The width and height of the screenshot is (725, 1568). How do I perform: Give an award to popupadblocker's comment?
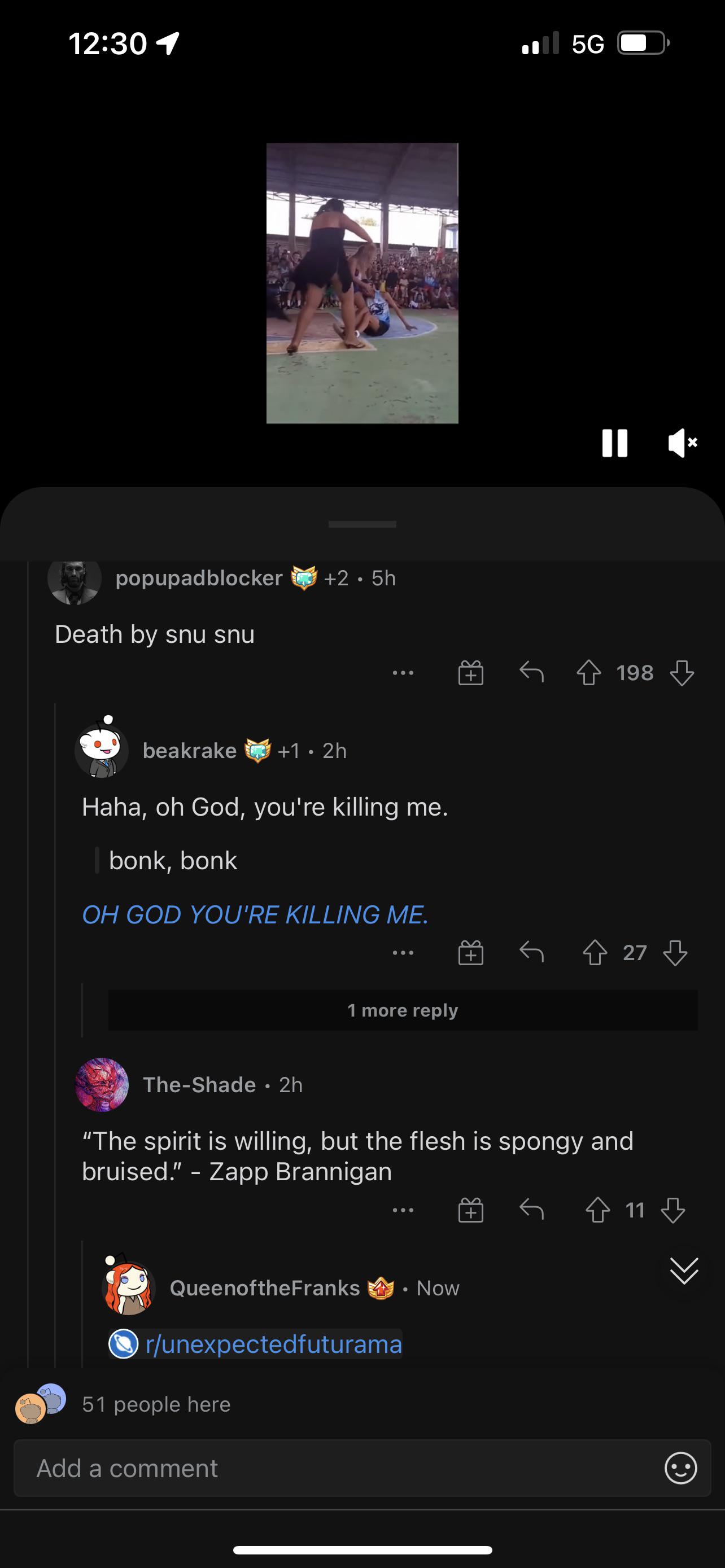pos(470,673)
